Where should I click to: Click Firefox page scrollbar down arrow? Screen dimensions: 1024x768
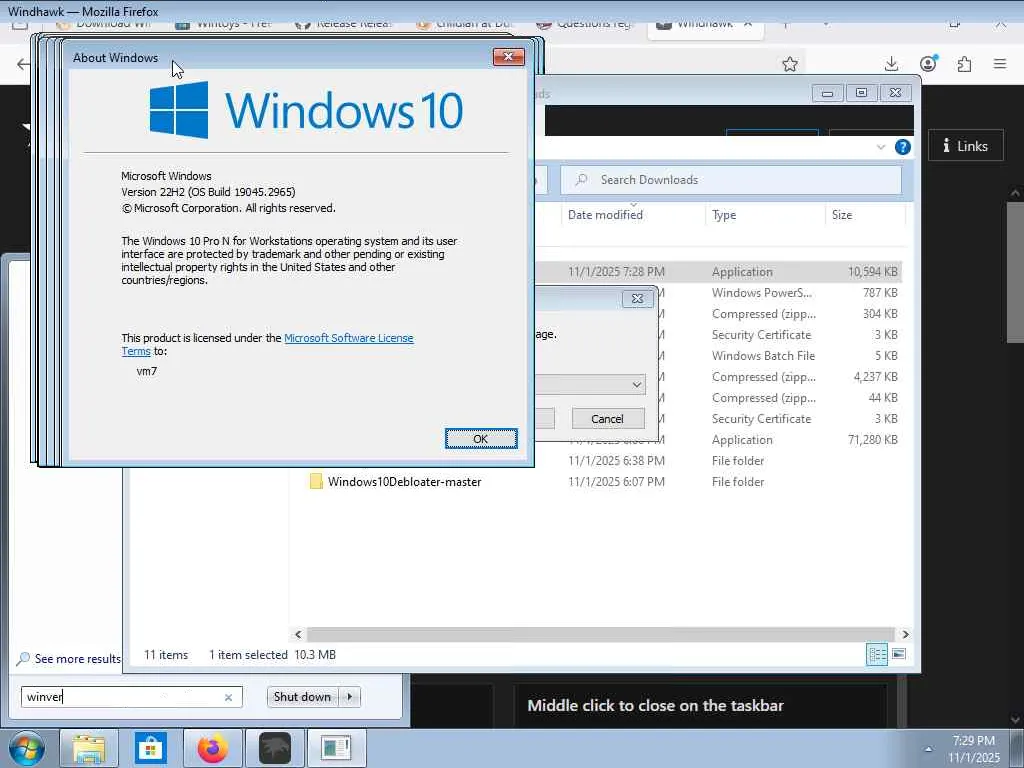[x=1016, y=720]
